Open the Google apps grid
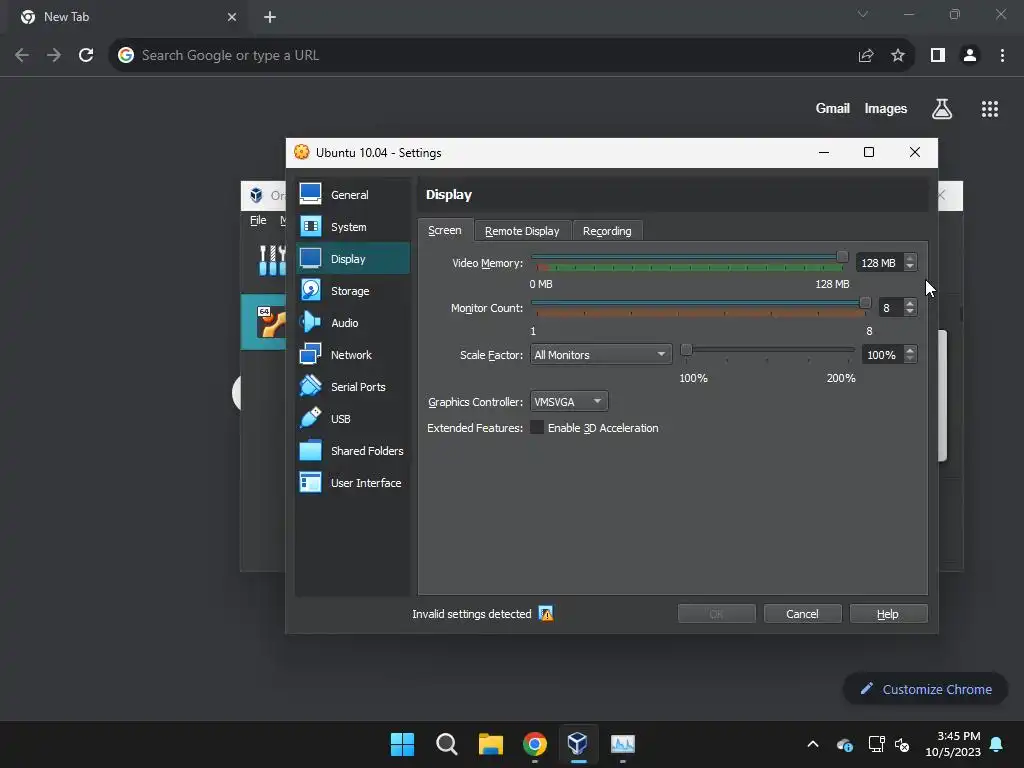The width and height of the screenshot is (1024, 768). (x=989, y=109)
